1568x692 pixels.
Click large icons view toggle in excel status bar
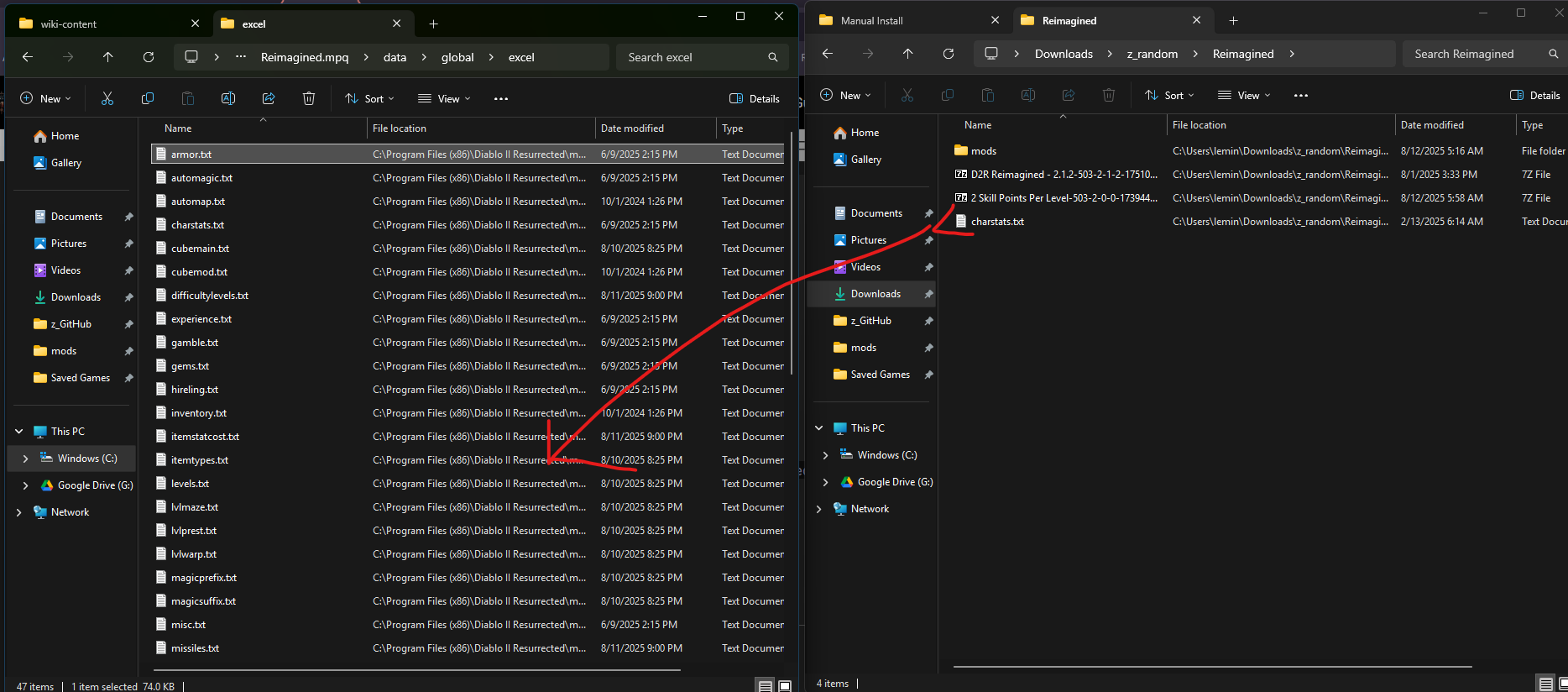pyautogui.click(x=785, y=686)
